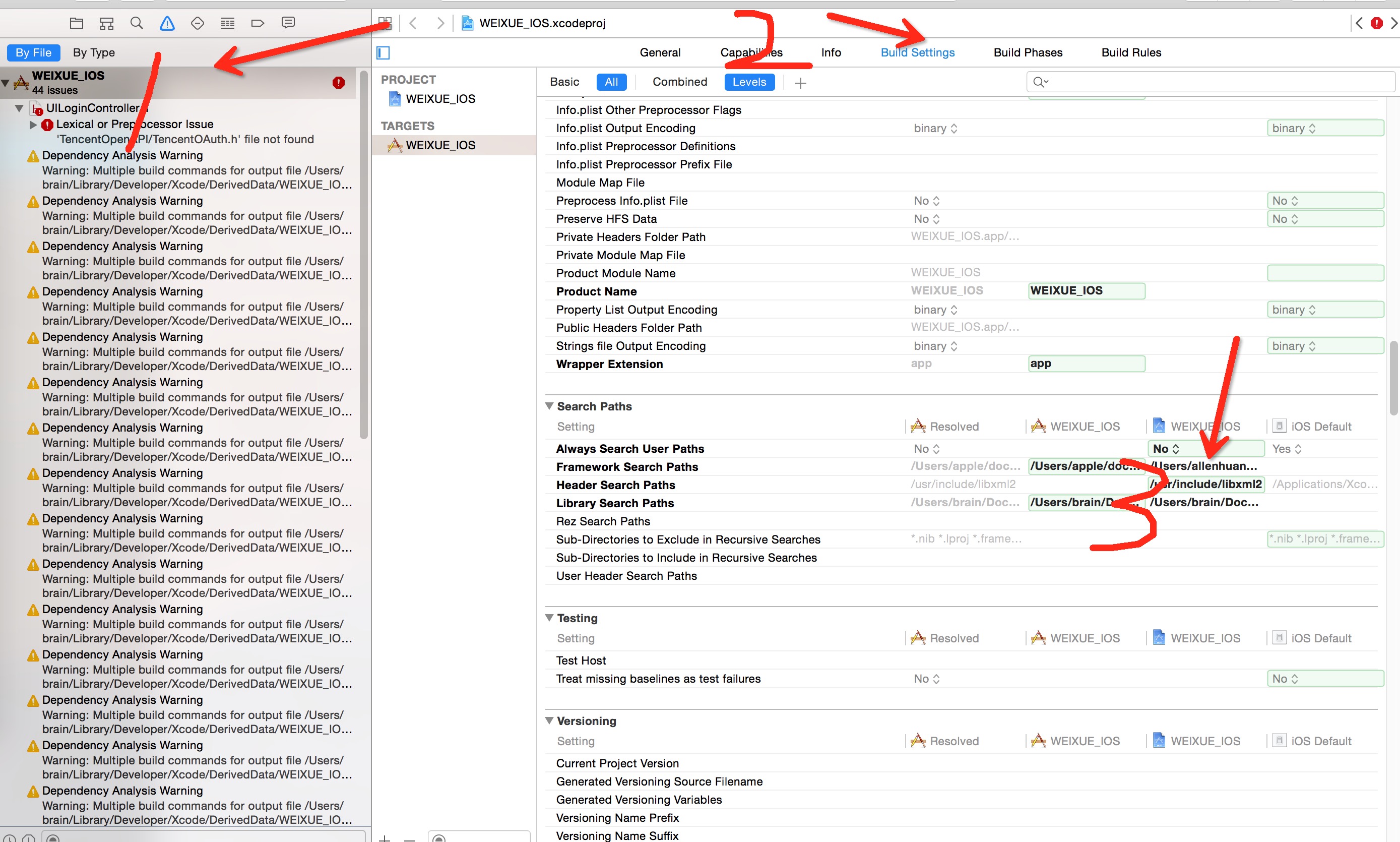
Task: Open the General tab
Action: [x=660, y=53]
